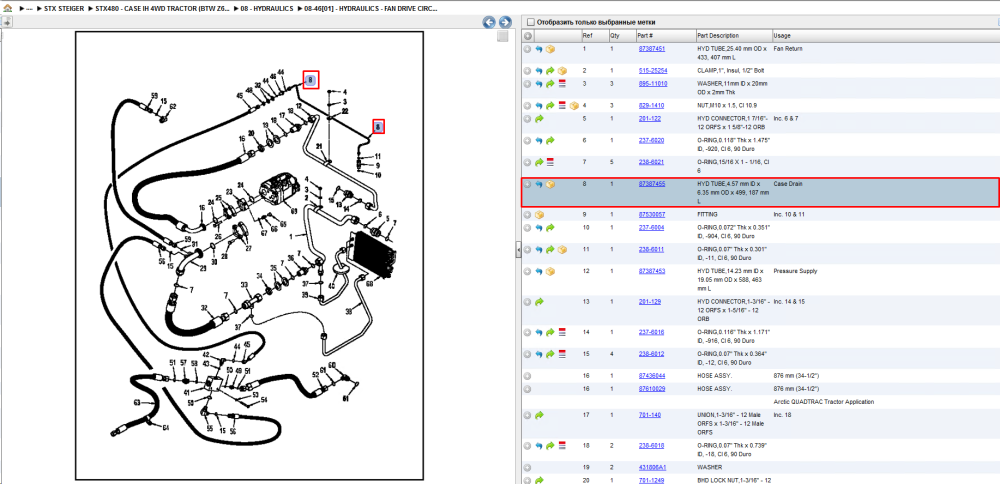Click the green arrow on UNION 701-140 row
Viewport: 1000px width, 484px height.
point(539,415)
